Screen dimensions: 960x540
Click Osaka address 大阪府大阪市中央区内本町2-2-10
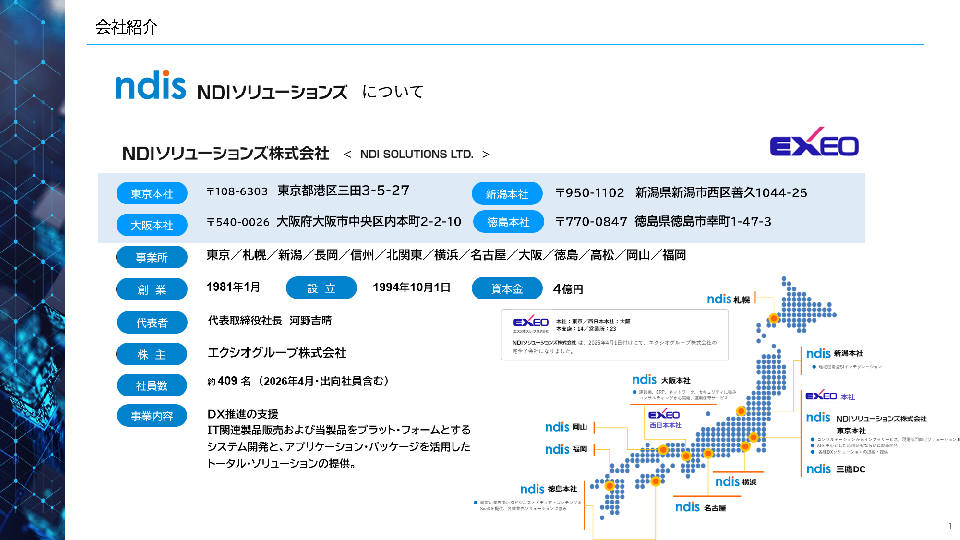369,222
